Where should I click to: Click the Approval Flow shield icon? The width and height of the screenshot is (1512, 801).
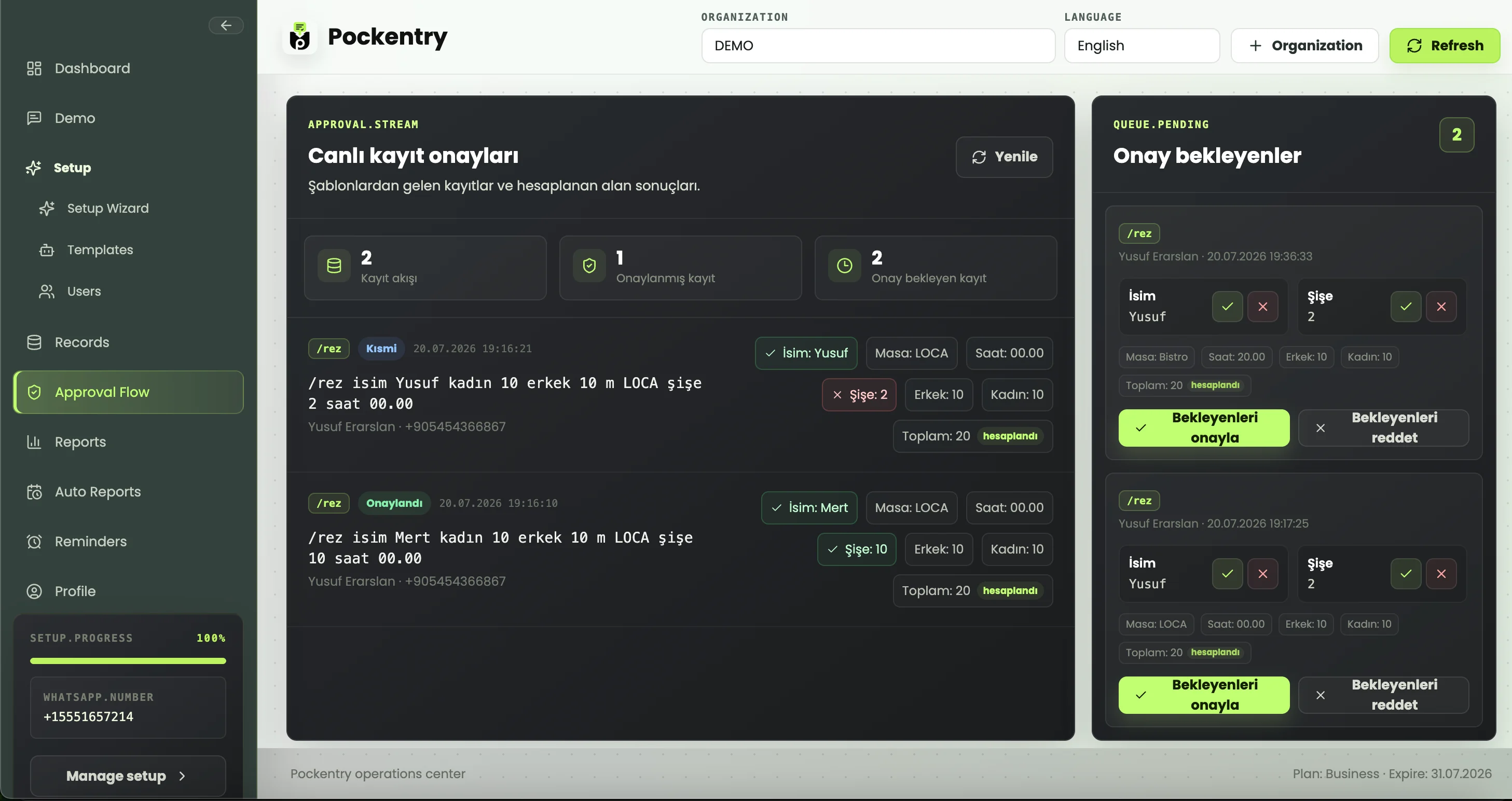click(34, 392)
